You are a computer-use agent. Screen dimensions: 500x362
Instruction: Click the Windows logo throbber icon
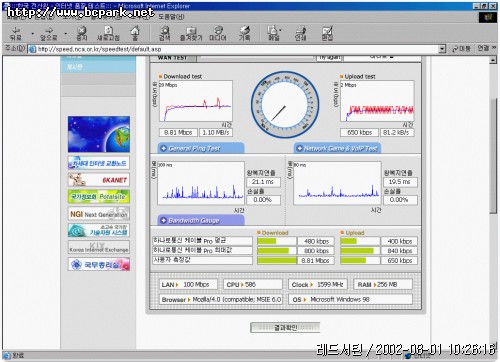488,17
